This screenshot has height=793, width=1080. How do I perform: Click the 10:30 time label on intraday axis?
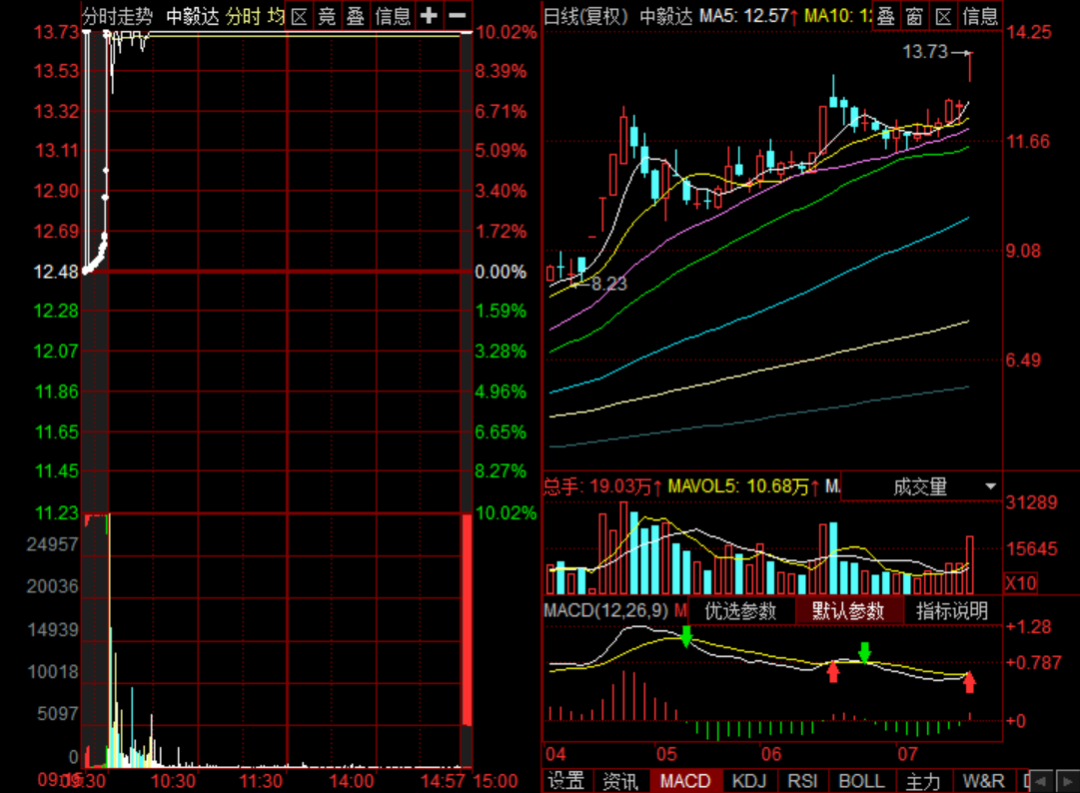tap(173, 781)
